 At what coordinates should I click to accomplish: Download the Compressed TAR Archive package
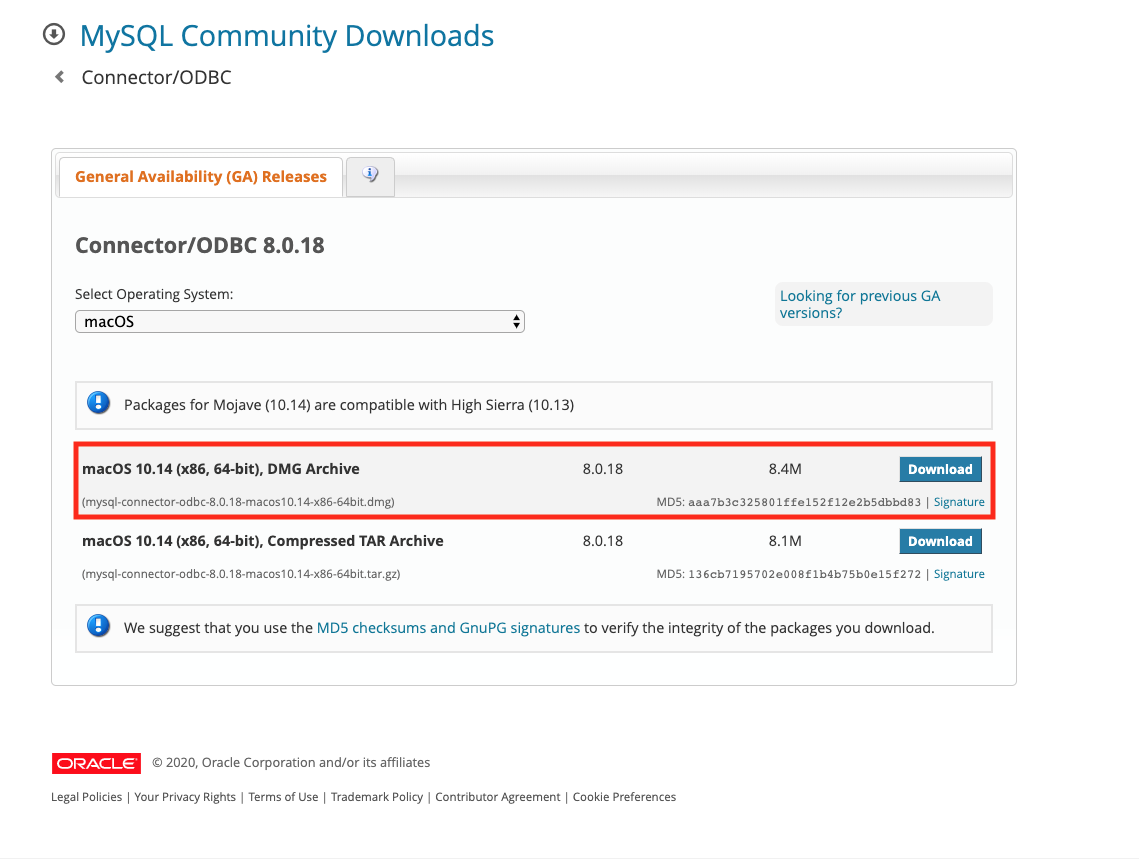[940, 541]
